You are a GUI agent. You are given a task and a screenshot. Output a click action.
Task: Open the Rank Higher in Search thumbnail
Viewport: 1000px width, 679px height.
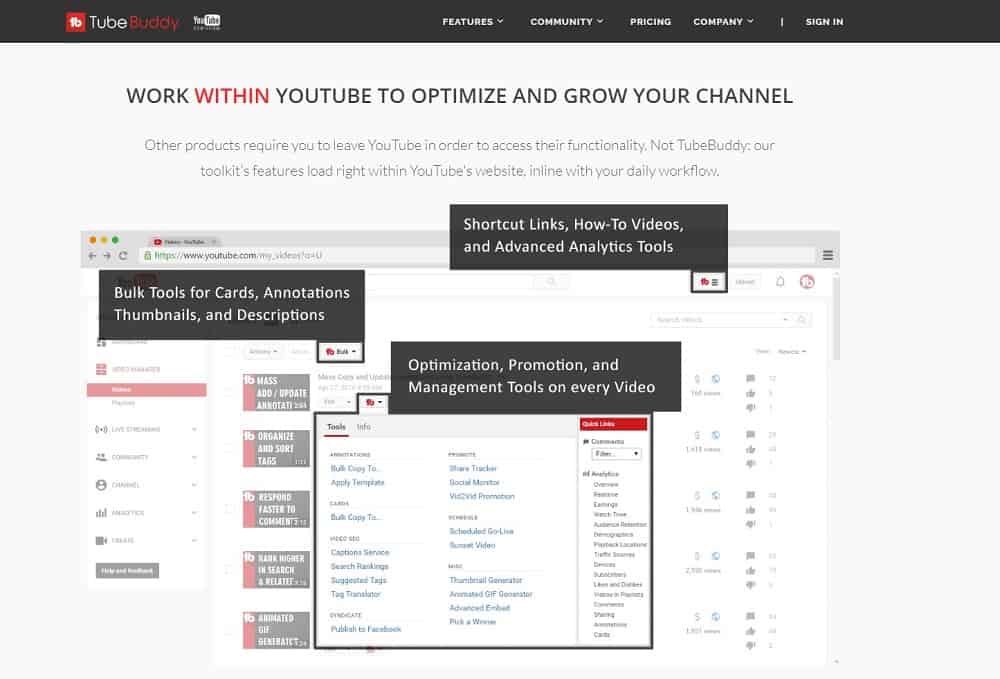[276, 569]
